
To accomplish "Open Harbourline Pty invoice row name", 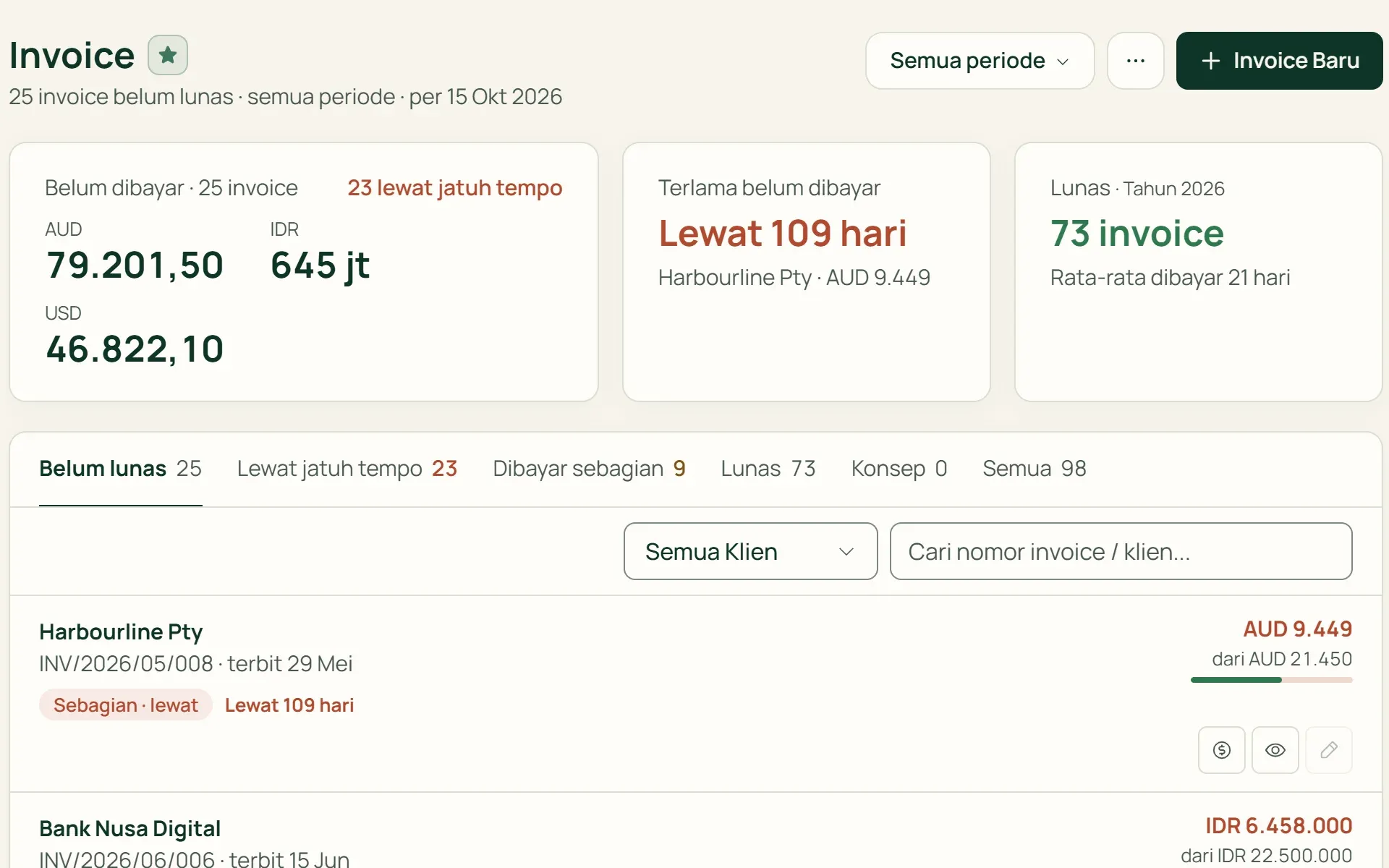I will (121, 631).
